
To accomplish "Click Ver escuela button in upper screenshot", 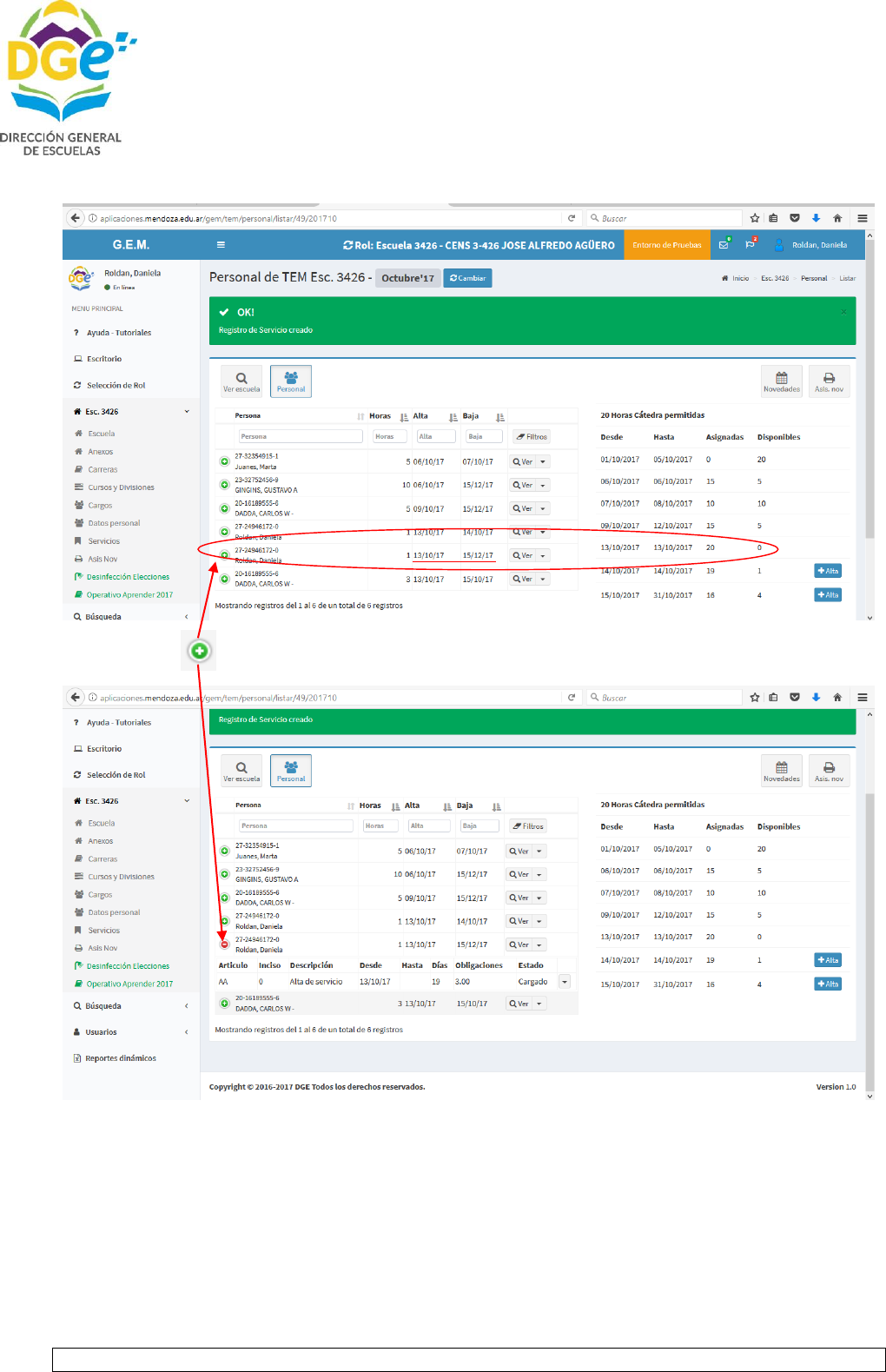I will [x=241, y=381].
